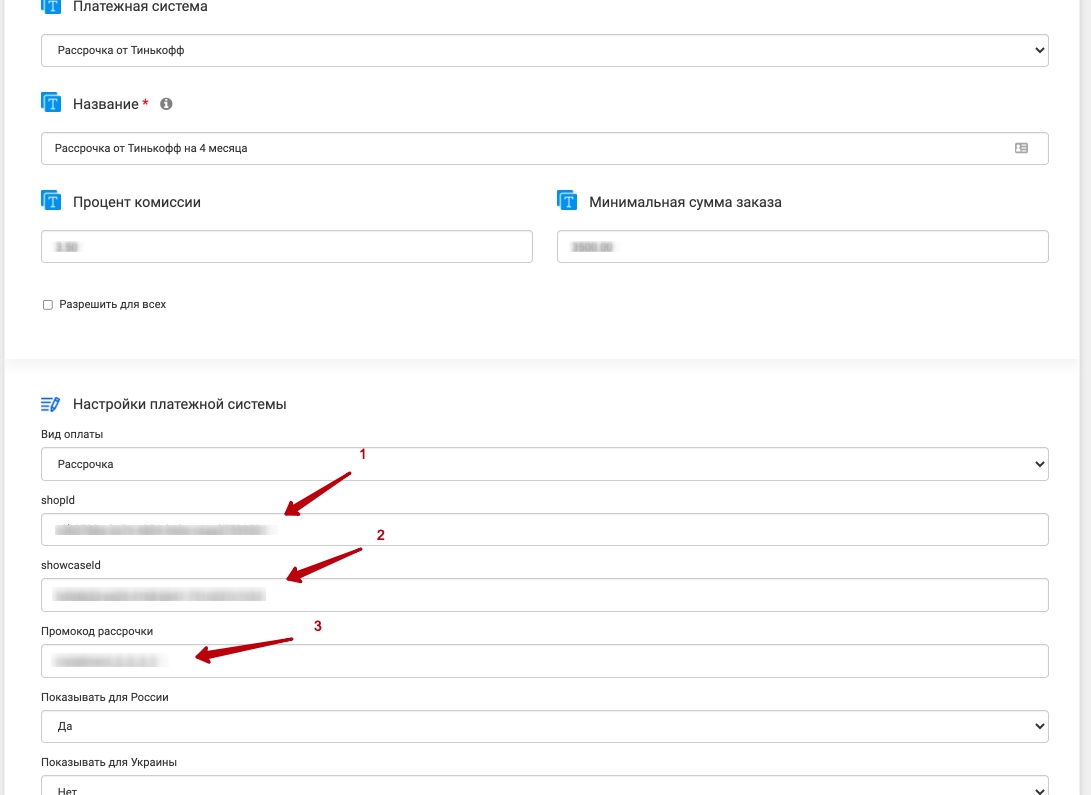Click the Промокод рассрочки label
Image resolution: width=1091 pixels, height=795 pixels.
pos(97,631)
